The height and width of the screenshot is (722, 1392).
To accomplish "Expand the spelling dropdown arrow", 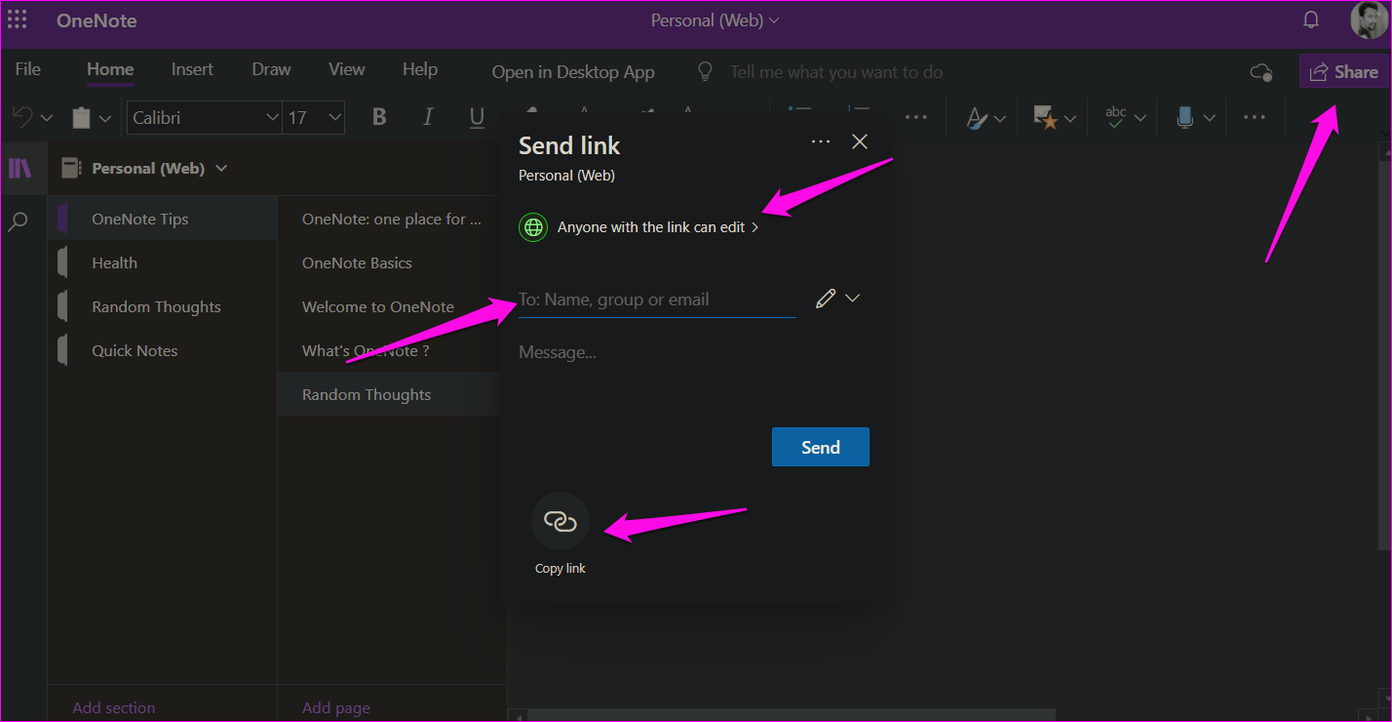I will coord(1140,118).
